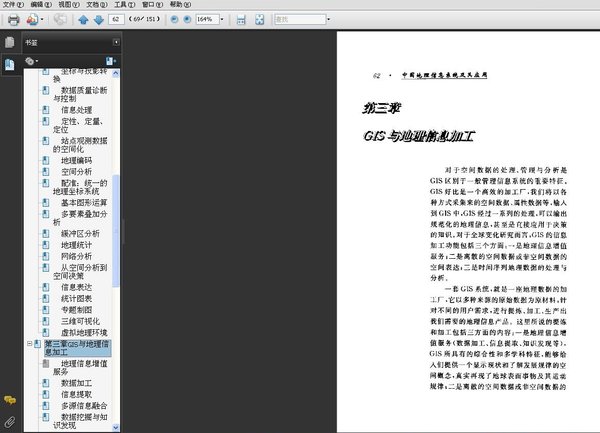Click the full-page fit icon
The width and height of the screenshot is (600, 433).
pyautogui.click(x=259, y=19)
